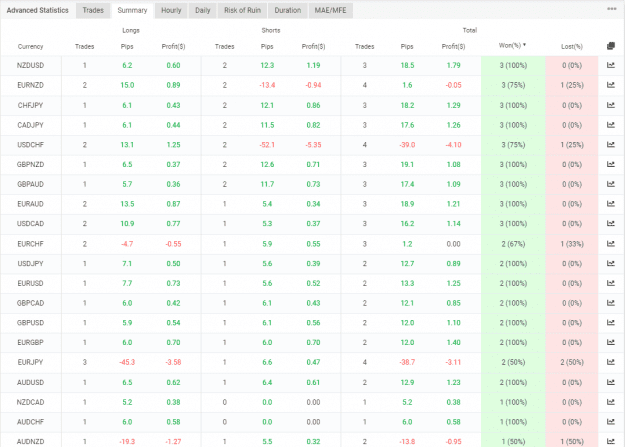Open the chart icon for EURNZD row
This screenshot has height=447, width=625.
click(611, 85)
